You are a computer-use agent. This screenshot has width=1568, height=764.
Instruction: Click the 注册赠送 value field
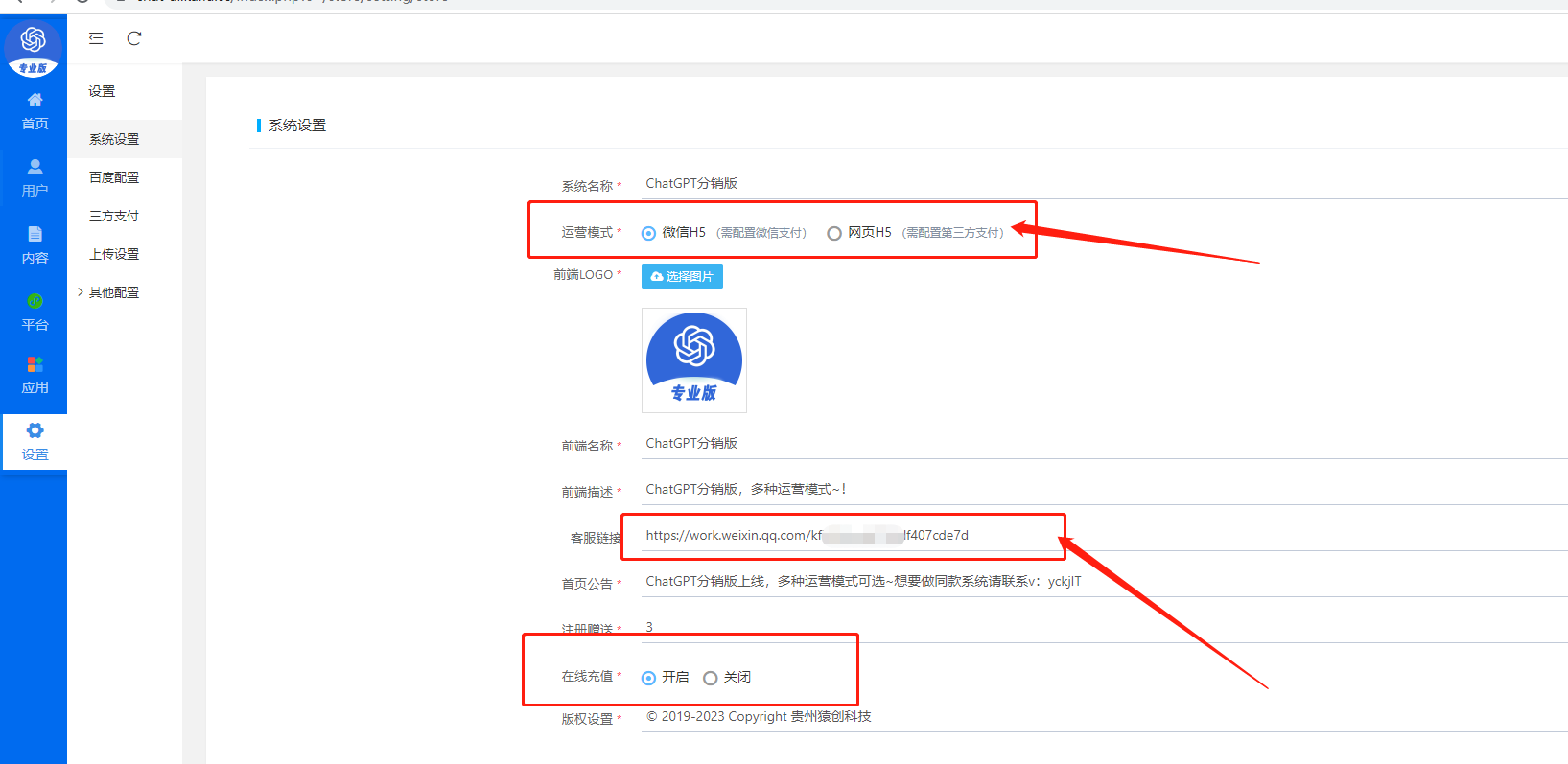(x=1103, y=628)
